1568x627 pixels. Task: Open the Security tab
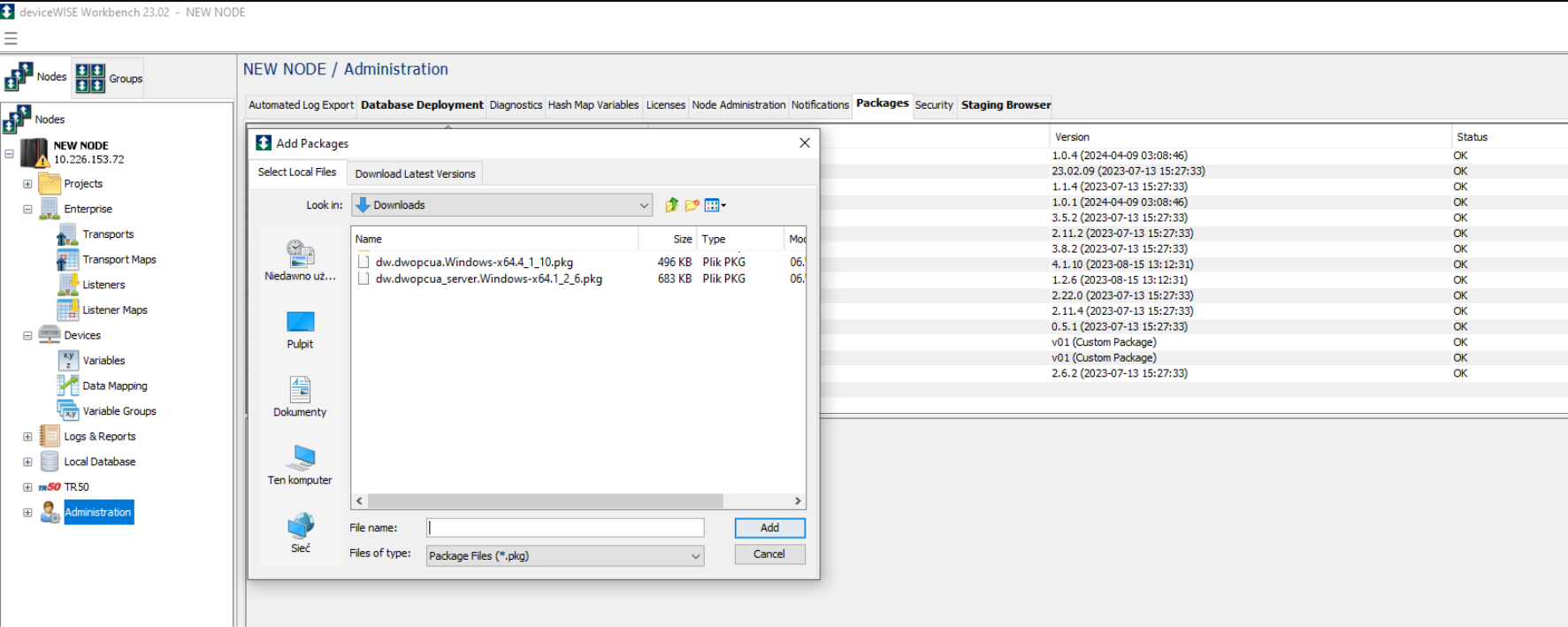[x=934, y=105]
